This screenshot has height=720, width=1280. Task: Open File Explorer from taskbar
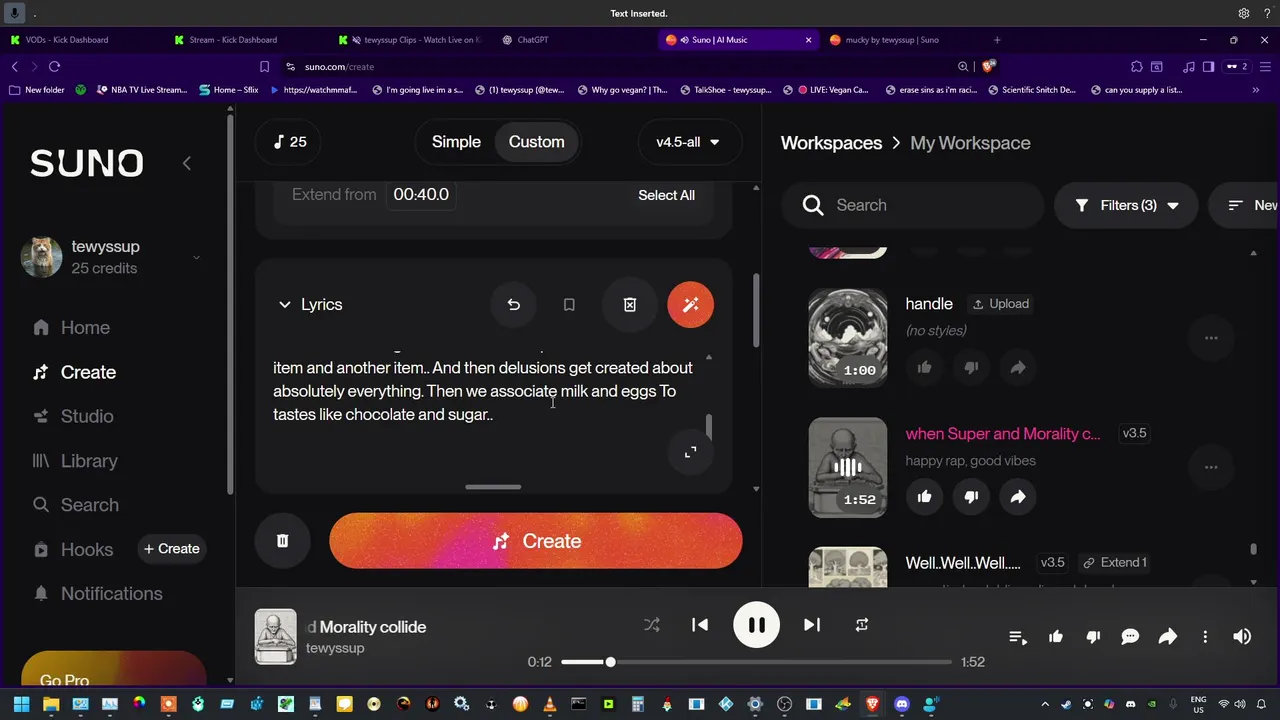click(x=51, y=704)
